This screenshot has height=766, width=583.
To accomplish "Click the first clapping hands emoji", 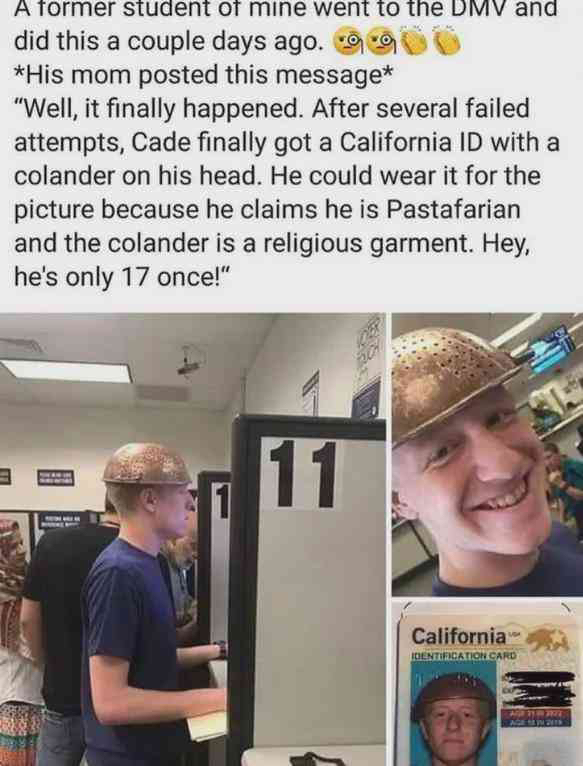I will point(415,43).
